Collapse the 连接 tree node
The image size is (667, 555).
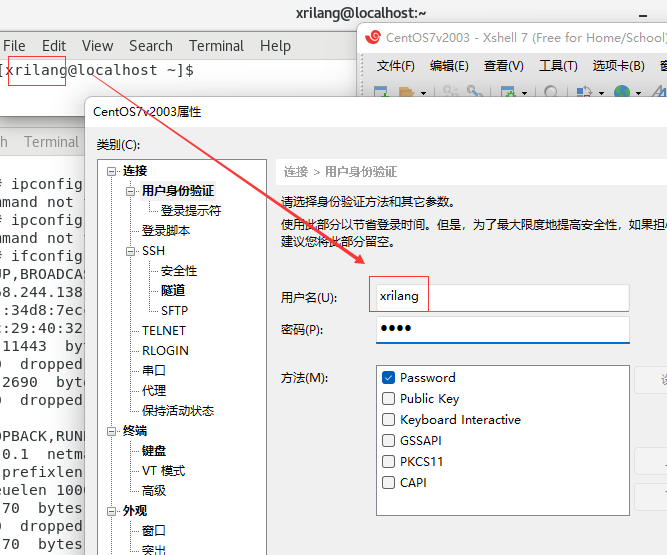pos(111,171)
